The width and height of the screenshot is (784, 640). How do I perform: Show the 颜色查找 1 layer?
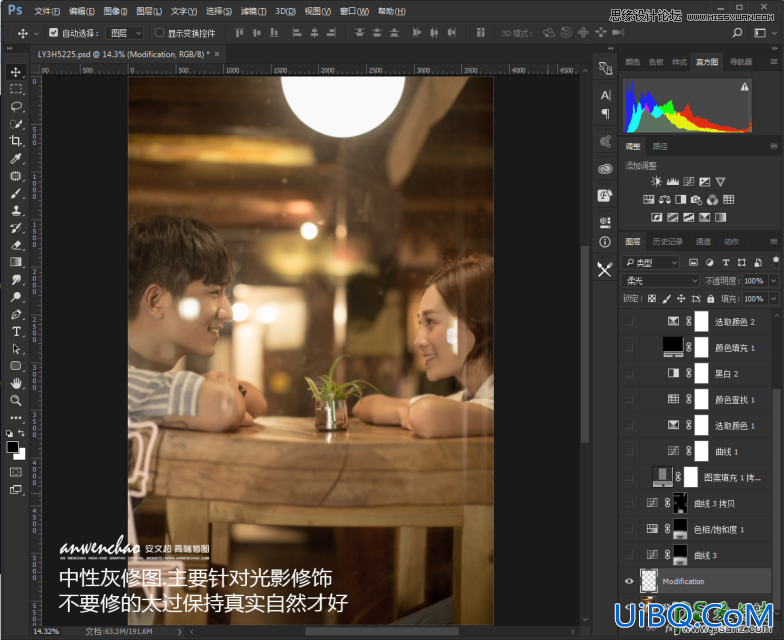(x=629, y=400)
